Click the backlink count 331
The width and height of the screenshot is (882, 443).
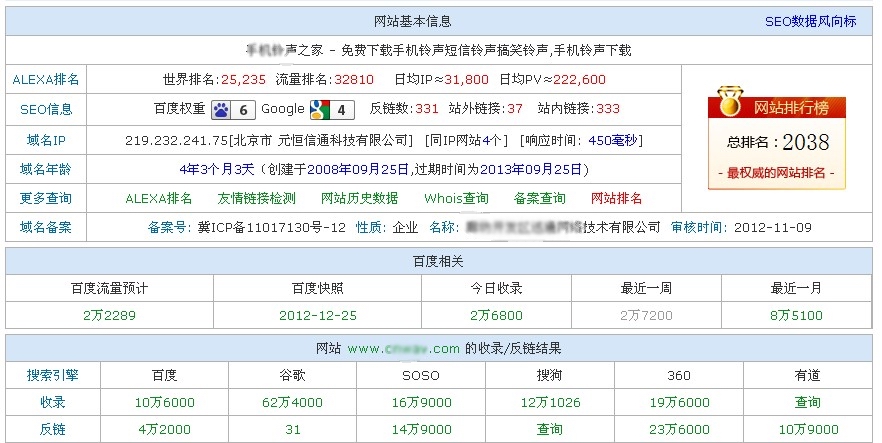coord(427,109)
